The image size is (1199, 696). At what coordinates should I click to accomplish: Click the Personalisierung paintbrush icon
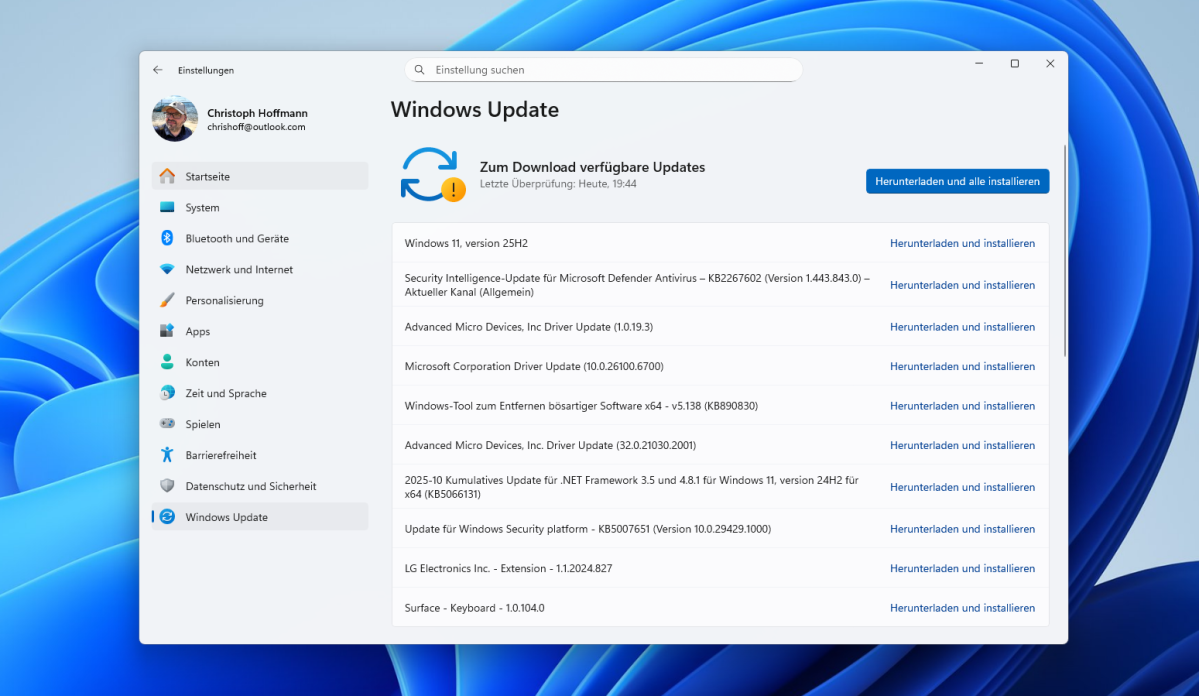[167, 300]
